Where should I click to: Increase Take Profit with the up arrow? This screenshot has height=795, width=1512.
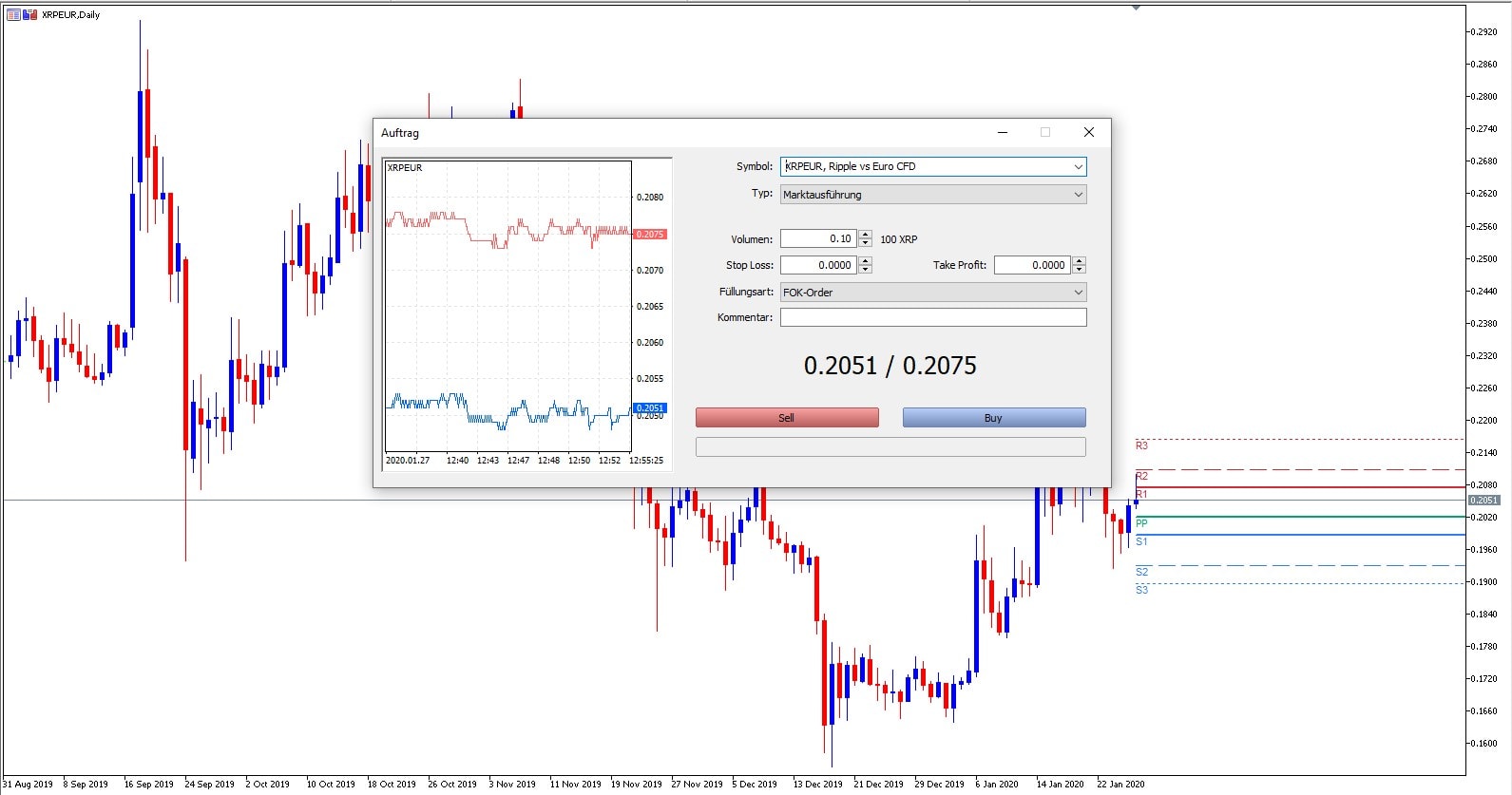[x=1079, y=261]
